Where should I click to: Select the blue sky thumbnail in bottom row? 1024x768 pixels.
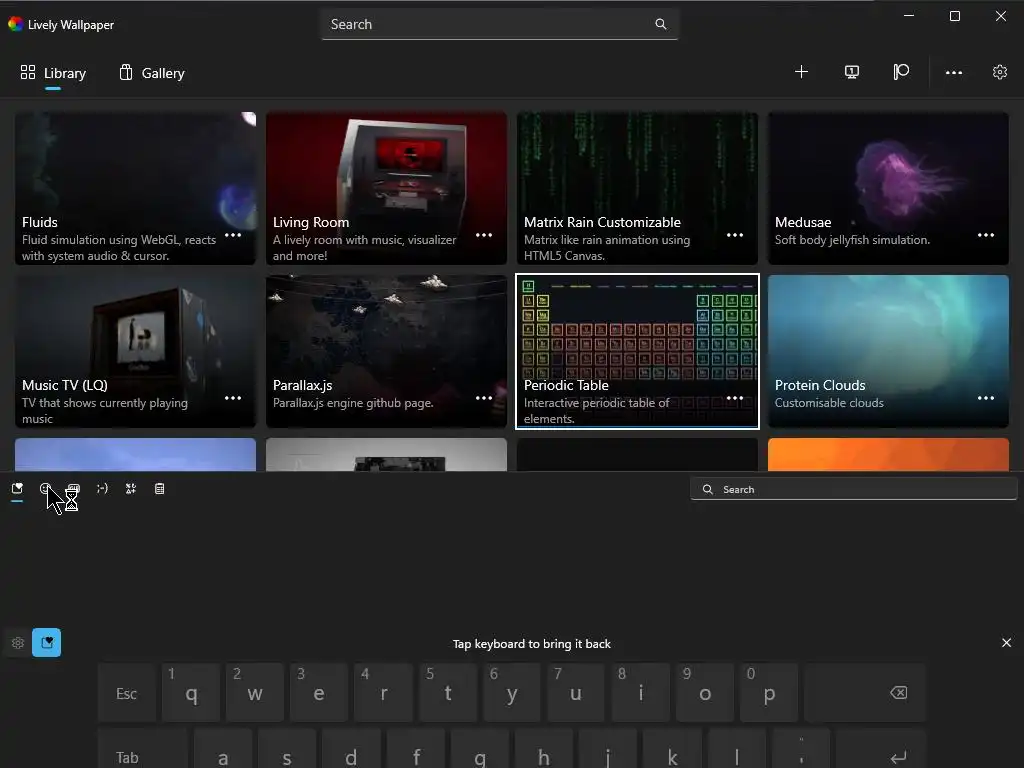click(x=135, y=455)
